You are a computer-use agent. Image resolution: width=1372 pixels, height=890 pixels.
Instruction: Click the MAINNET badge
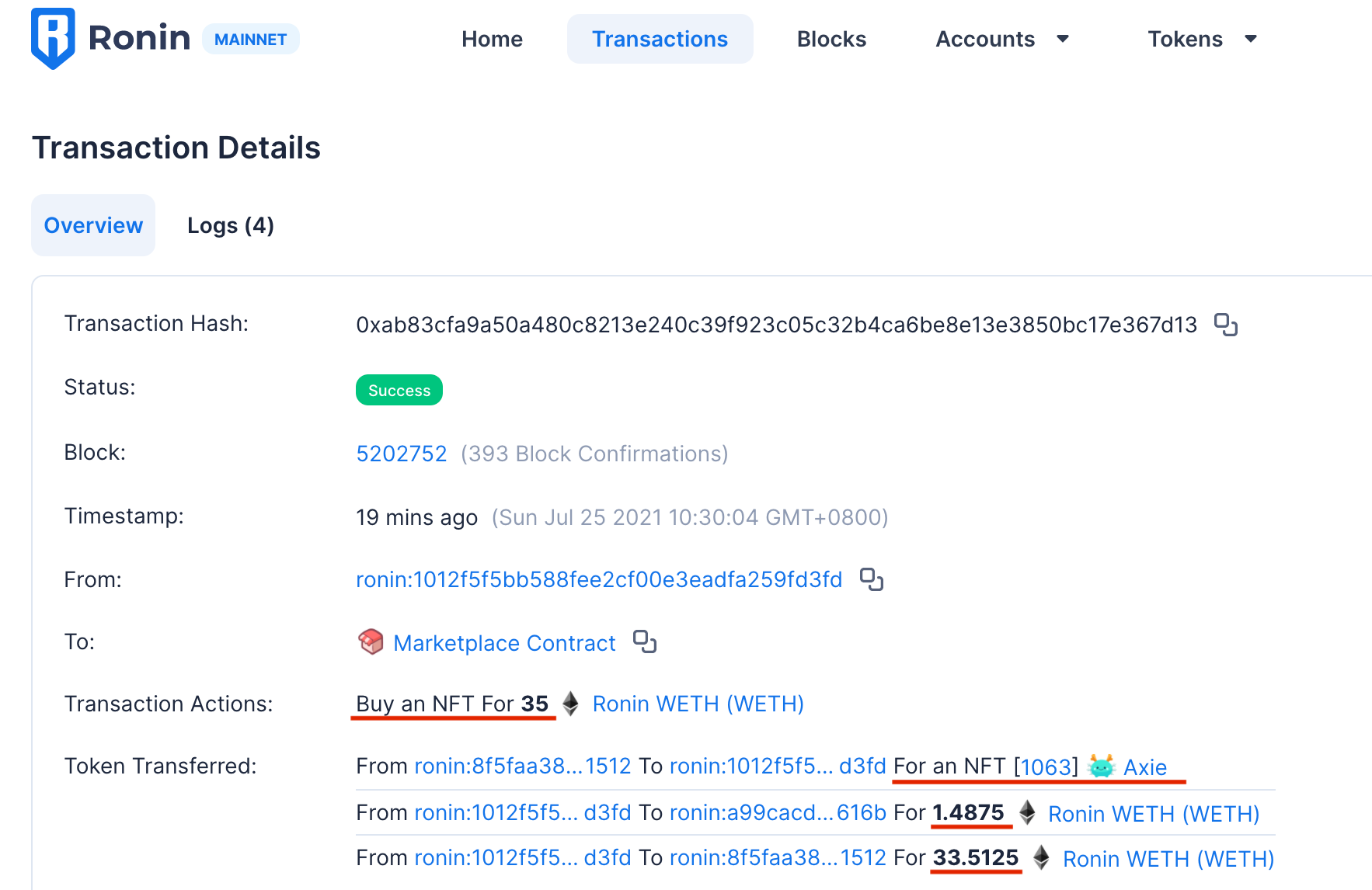tap(250, 39)
